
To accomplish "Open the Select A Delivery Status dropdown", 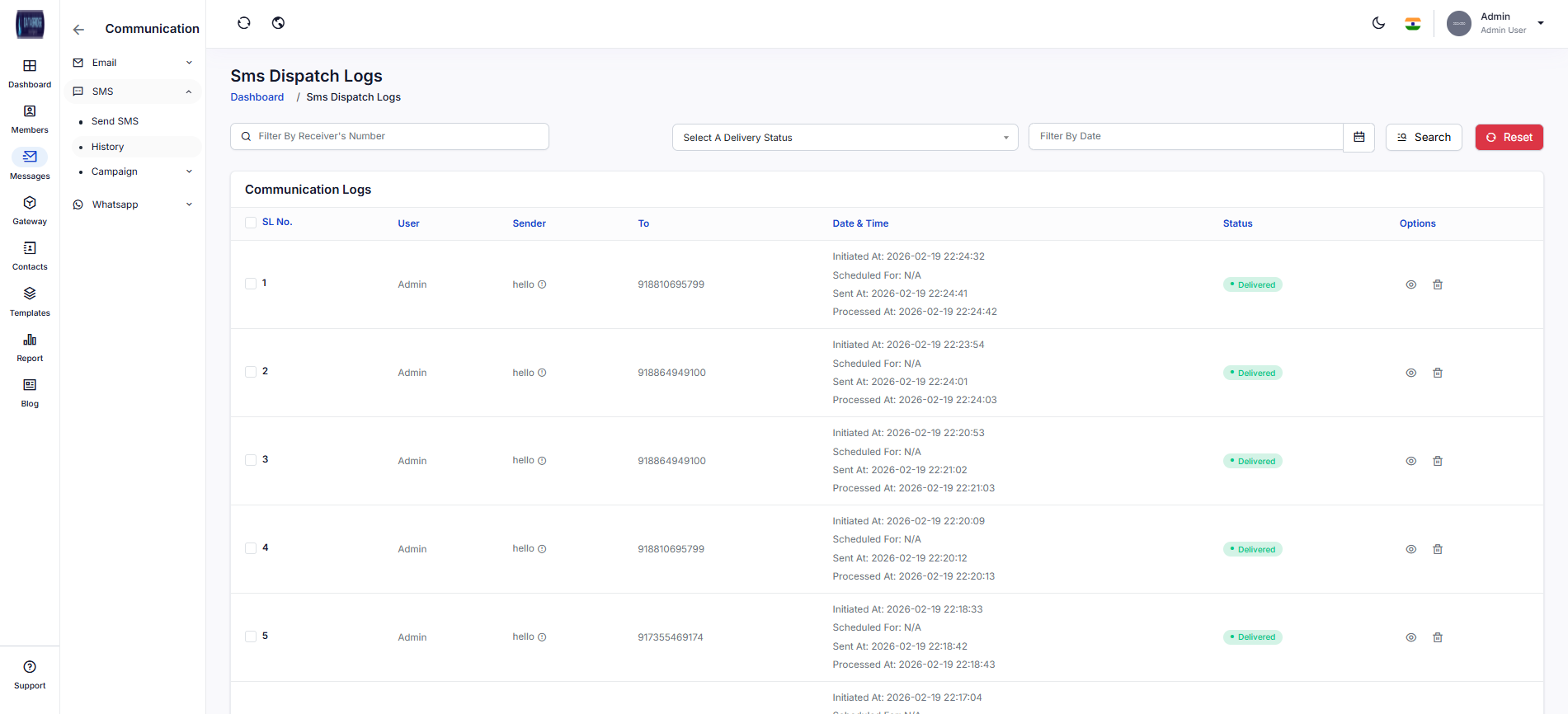I will 845,138.
